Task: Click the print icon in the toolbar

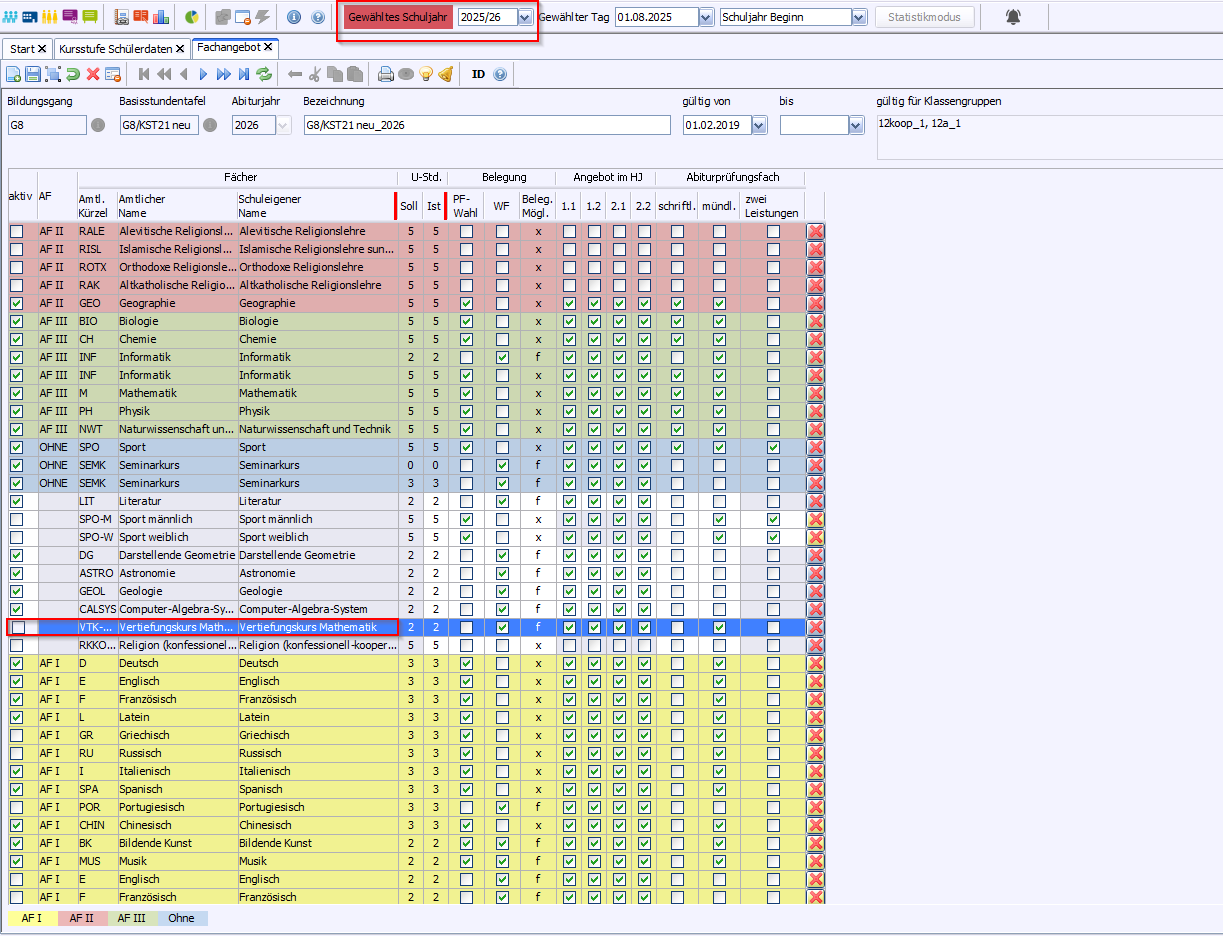Action: 385,74
